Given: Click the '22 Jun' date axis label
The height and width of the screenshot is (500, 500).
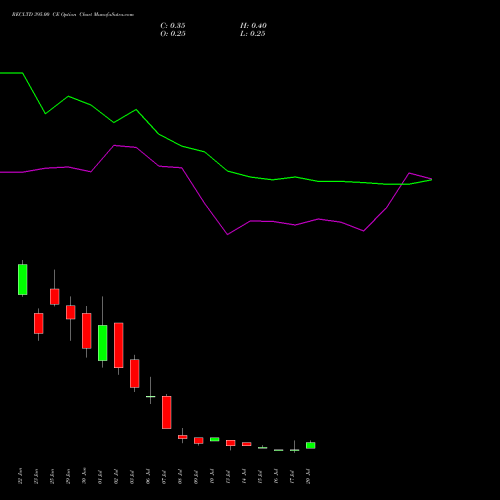Looking at the screenshot, I should tap(21, 476).
